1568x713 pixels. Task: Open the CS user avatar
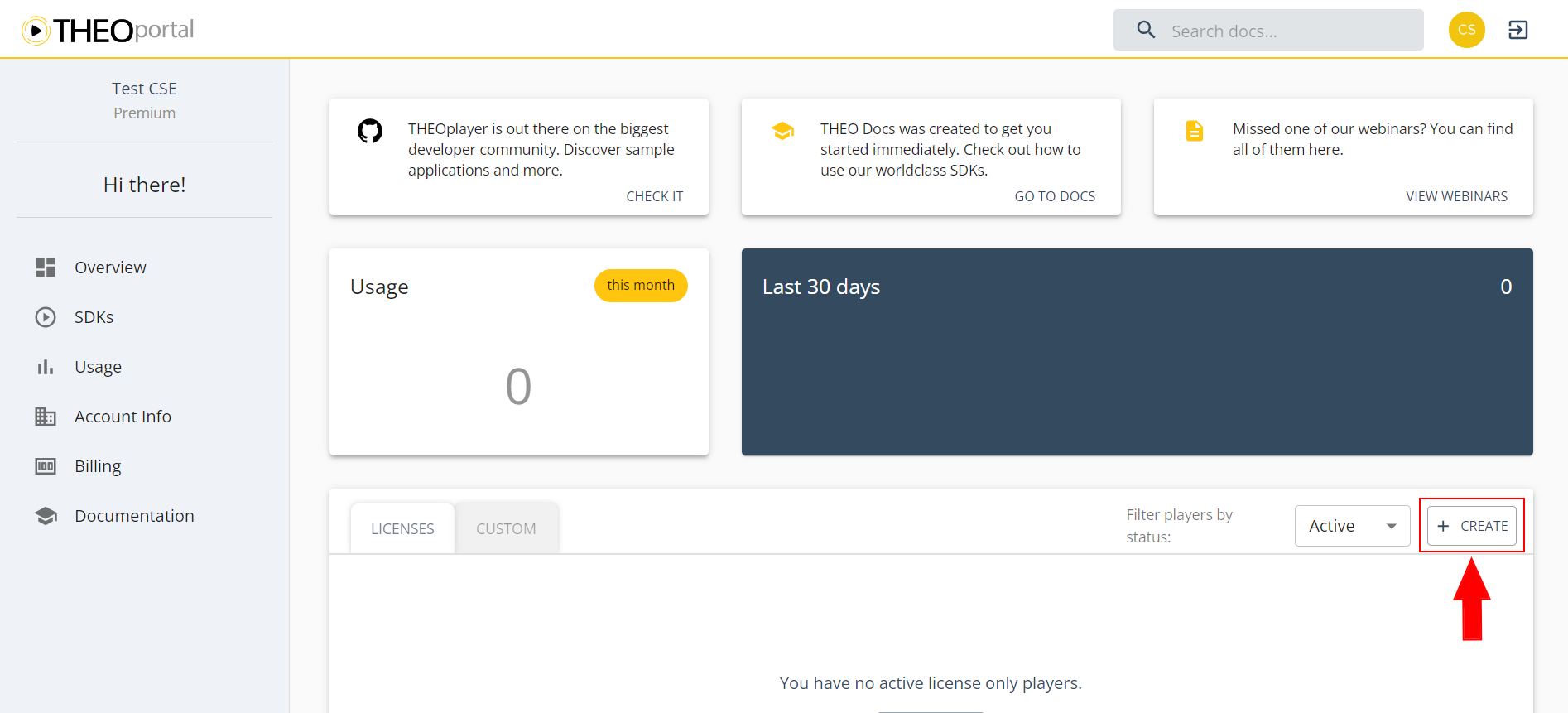click(1466, 30)
